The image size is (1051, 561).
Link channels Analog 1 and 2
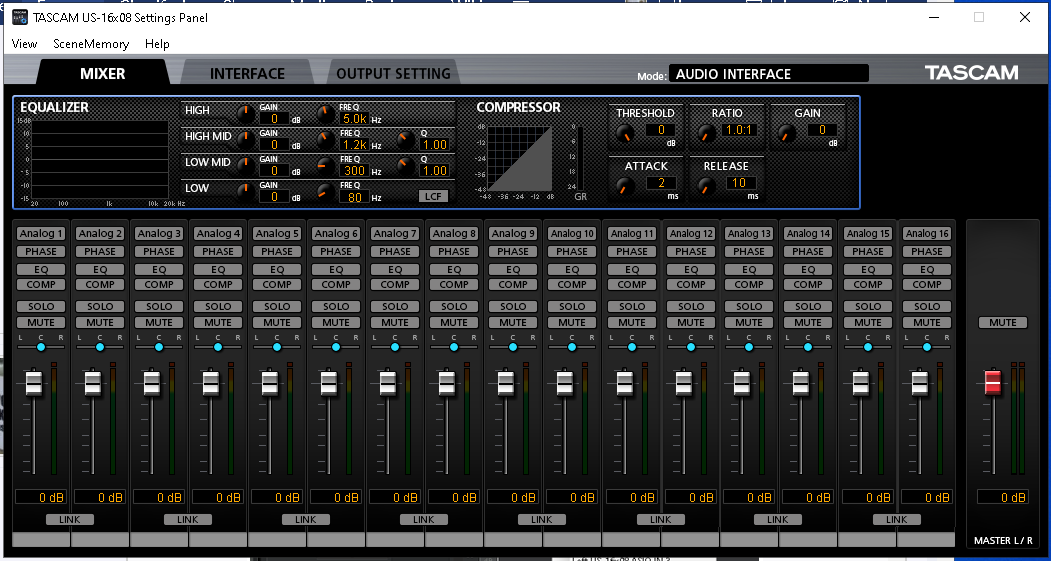click(x=70, y=519)
